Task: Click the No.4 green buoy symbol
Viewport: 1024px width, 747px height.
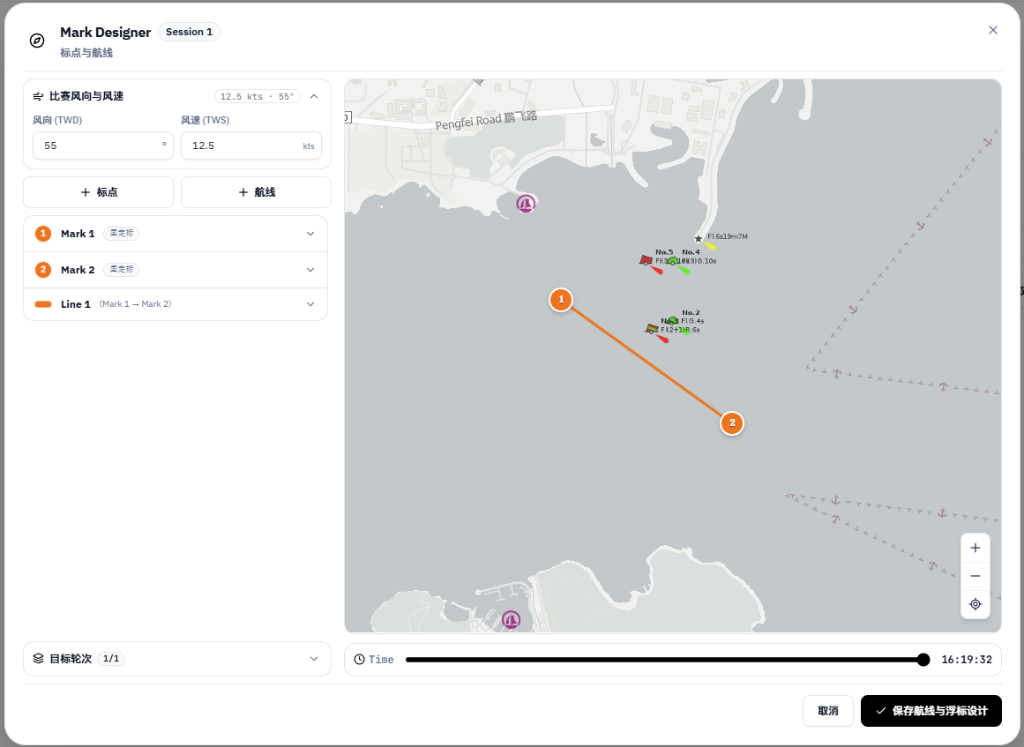Action: pyautogui.click(x=673, y=261)
